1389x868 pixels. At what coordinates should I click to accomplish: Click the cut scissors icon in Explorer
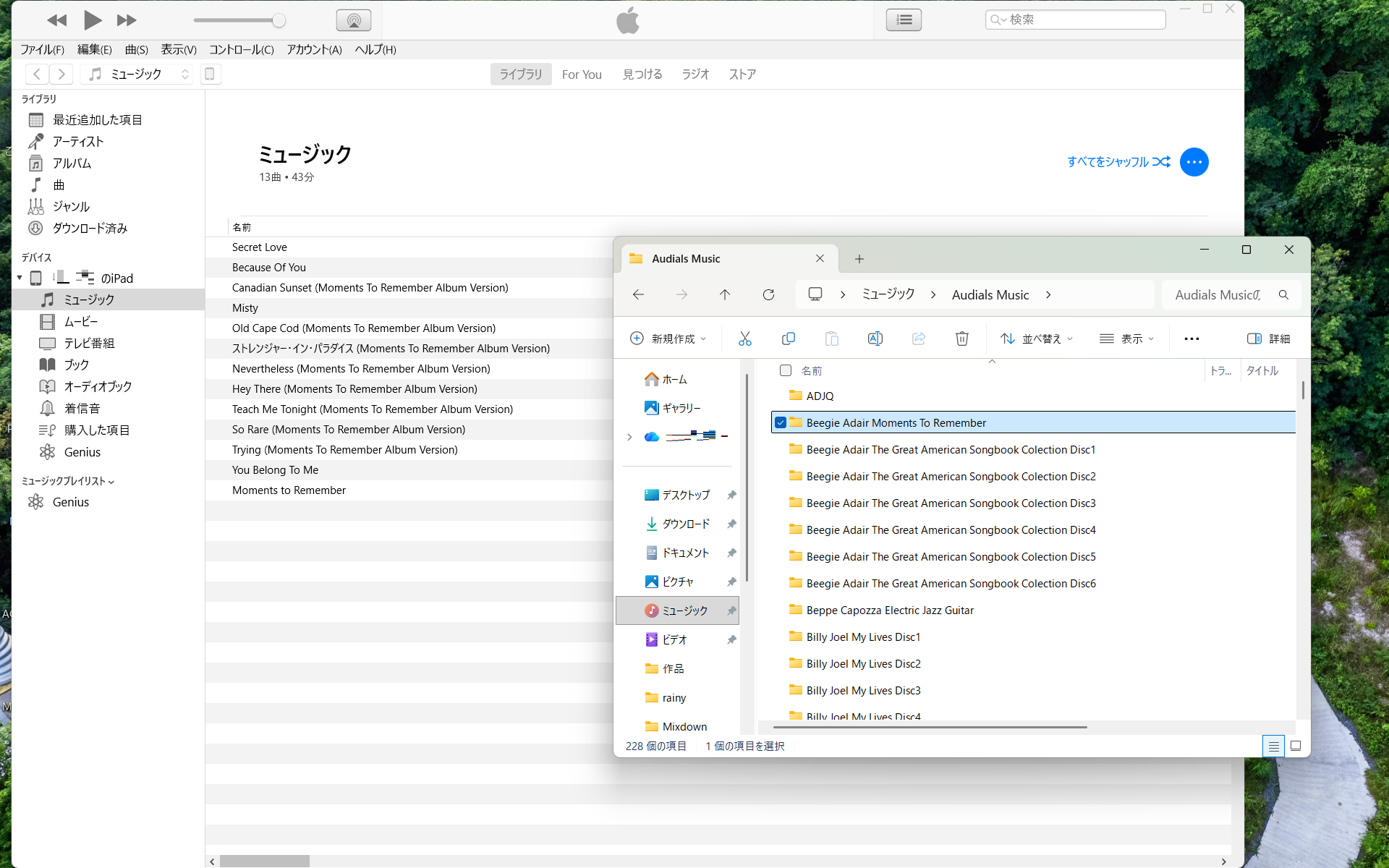pos(745,339)
